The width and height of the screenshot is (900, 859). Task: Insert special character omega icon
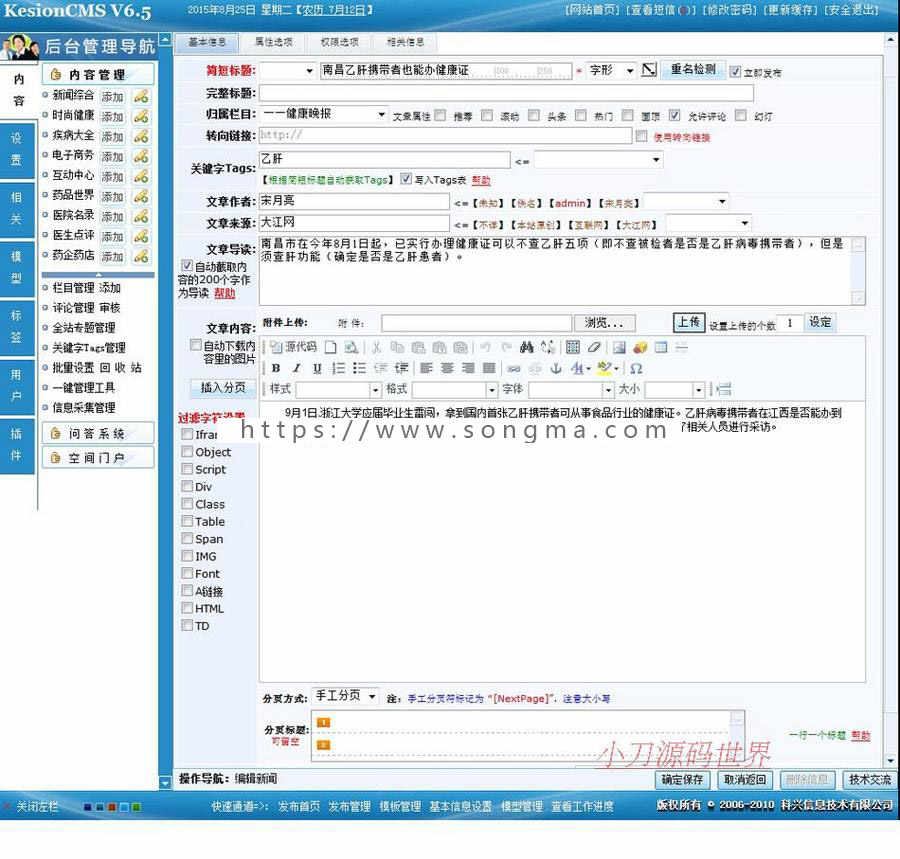636,368
